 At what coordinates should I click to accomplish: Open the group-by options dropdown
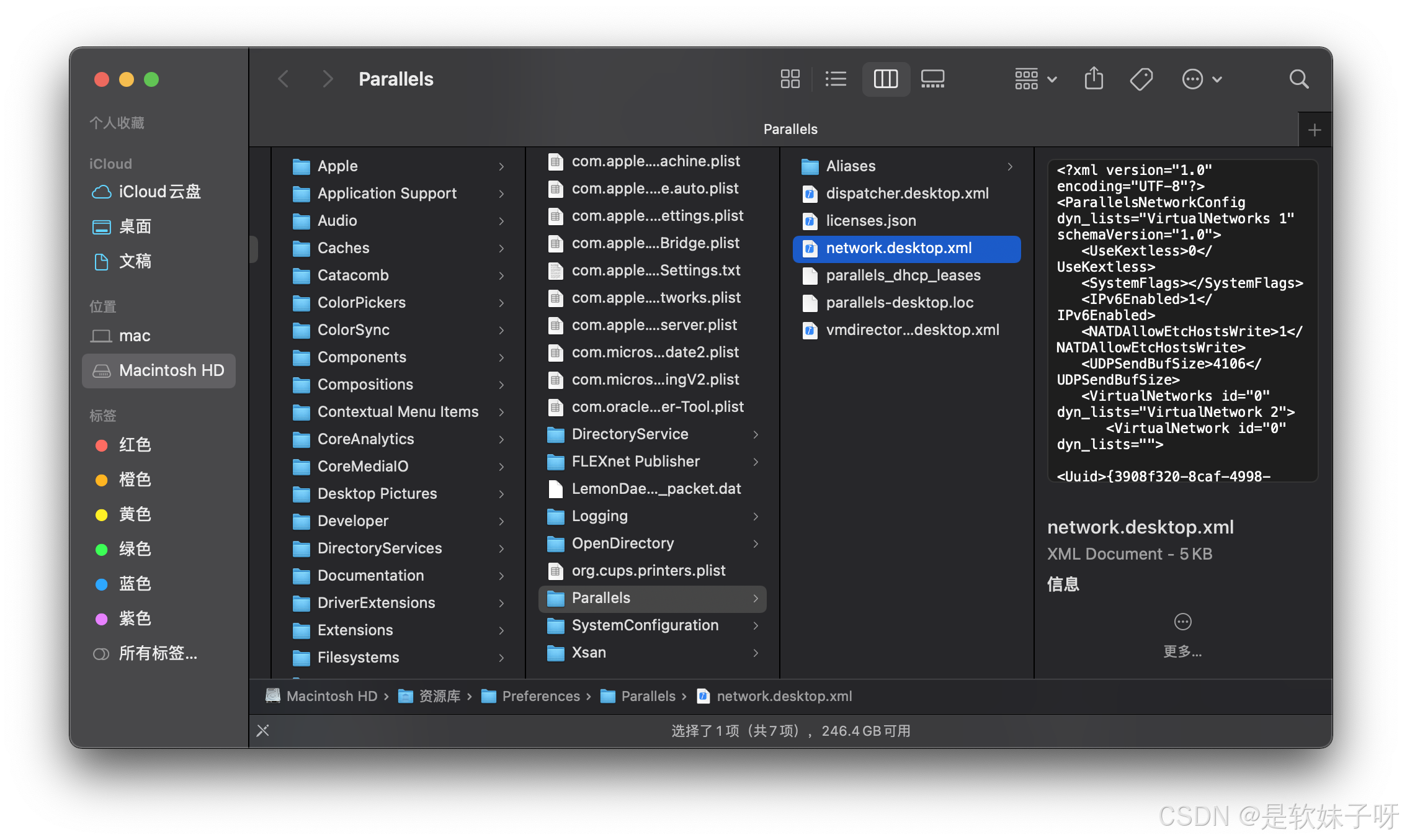tap(1035, 79)
